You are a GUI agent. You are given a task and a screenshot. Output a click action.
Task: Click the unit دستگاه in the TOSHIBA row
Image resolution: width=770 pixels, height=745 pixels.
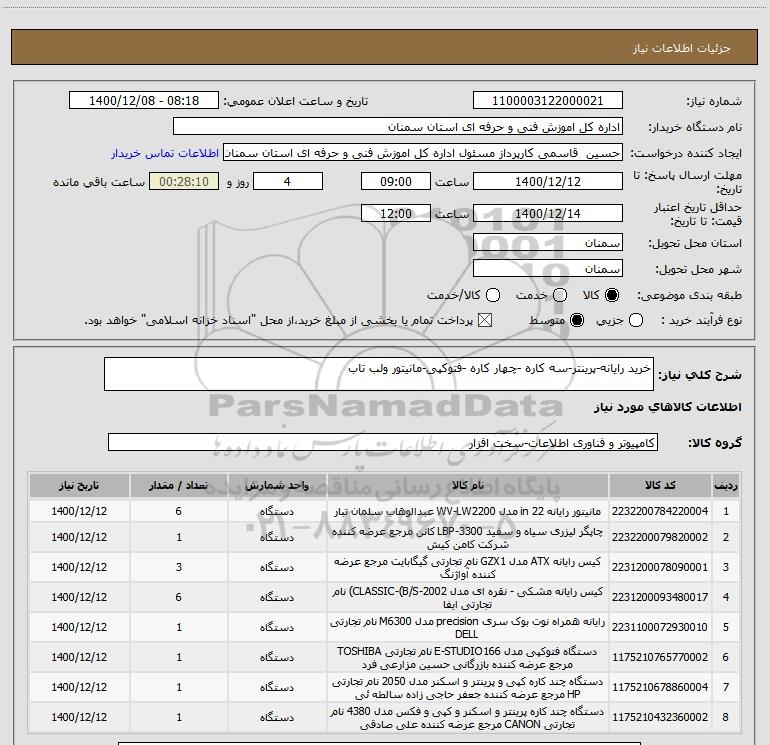coord(277,658)
